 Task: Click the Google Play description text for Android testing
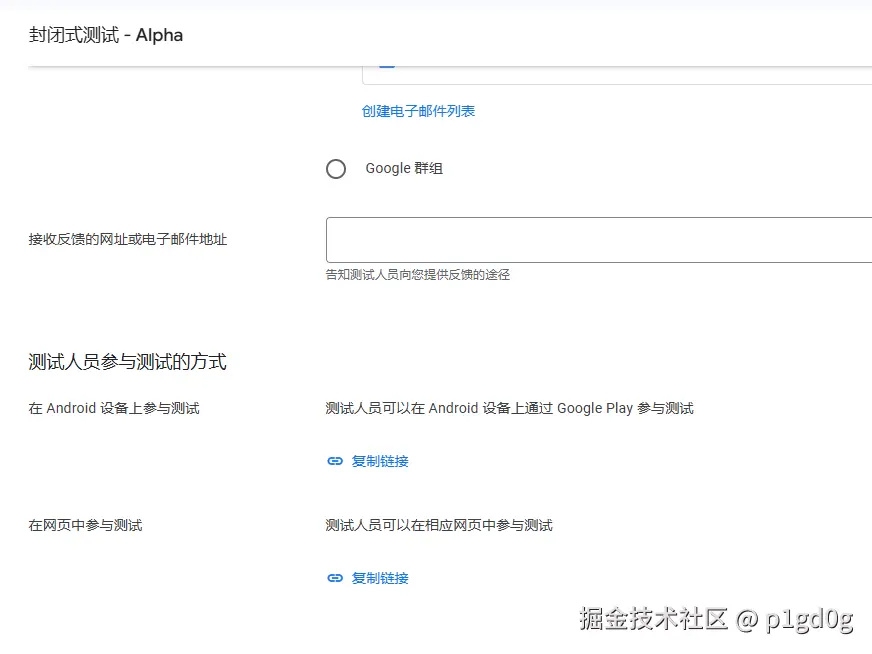509,408
